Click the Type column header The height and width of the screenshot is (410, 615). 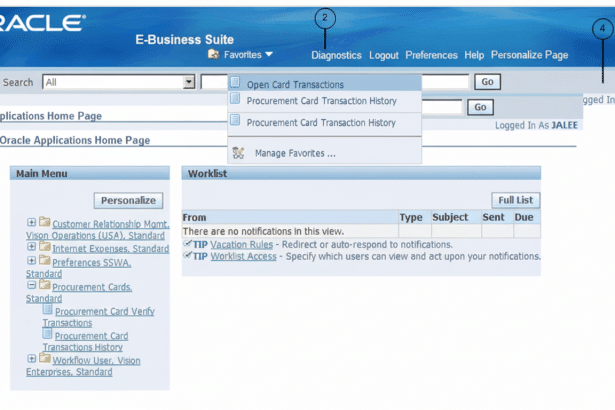(415, 217)
